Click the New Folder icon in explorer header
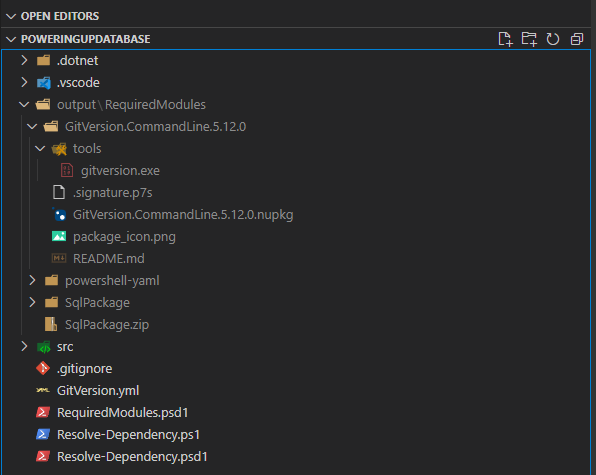Viewport: 596px width, 475px height. click(529, 39)
